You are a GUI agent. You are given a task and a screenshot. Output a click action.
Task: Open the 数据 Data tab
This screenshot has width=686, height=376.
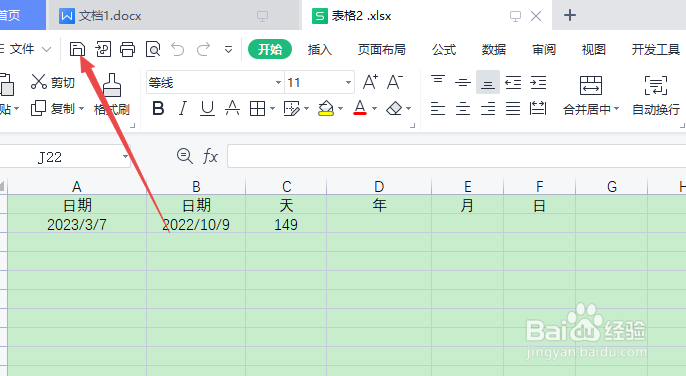[x=494, y=49]
